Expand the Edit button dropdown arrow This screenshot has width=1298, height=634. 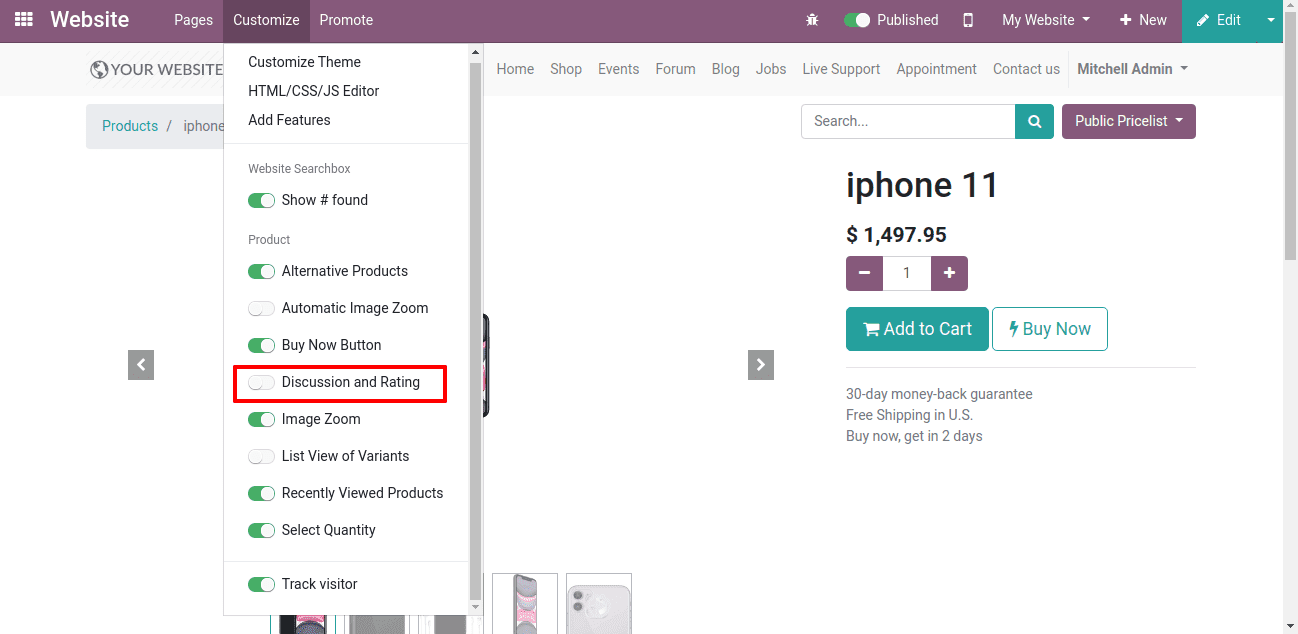pos(1270,20)
